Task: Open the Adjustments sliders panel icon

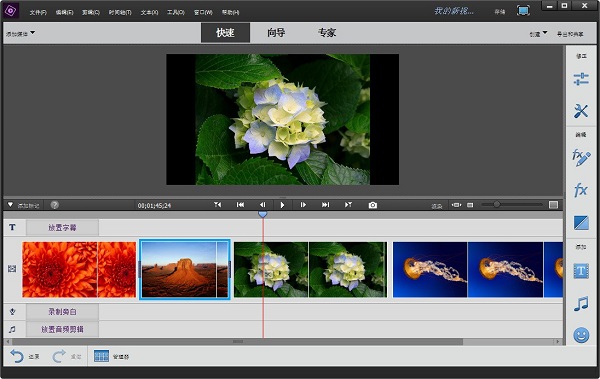Action: point(581,79)
